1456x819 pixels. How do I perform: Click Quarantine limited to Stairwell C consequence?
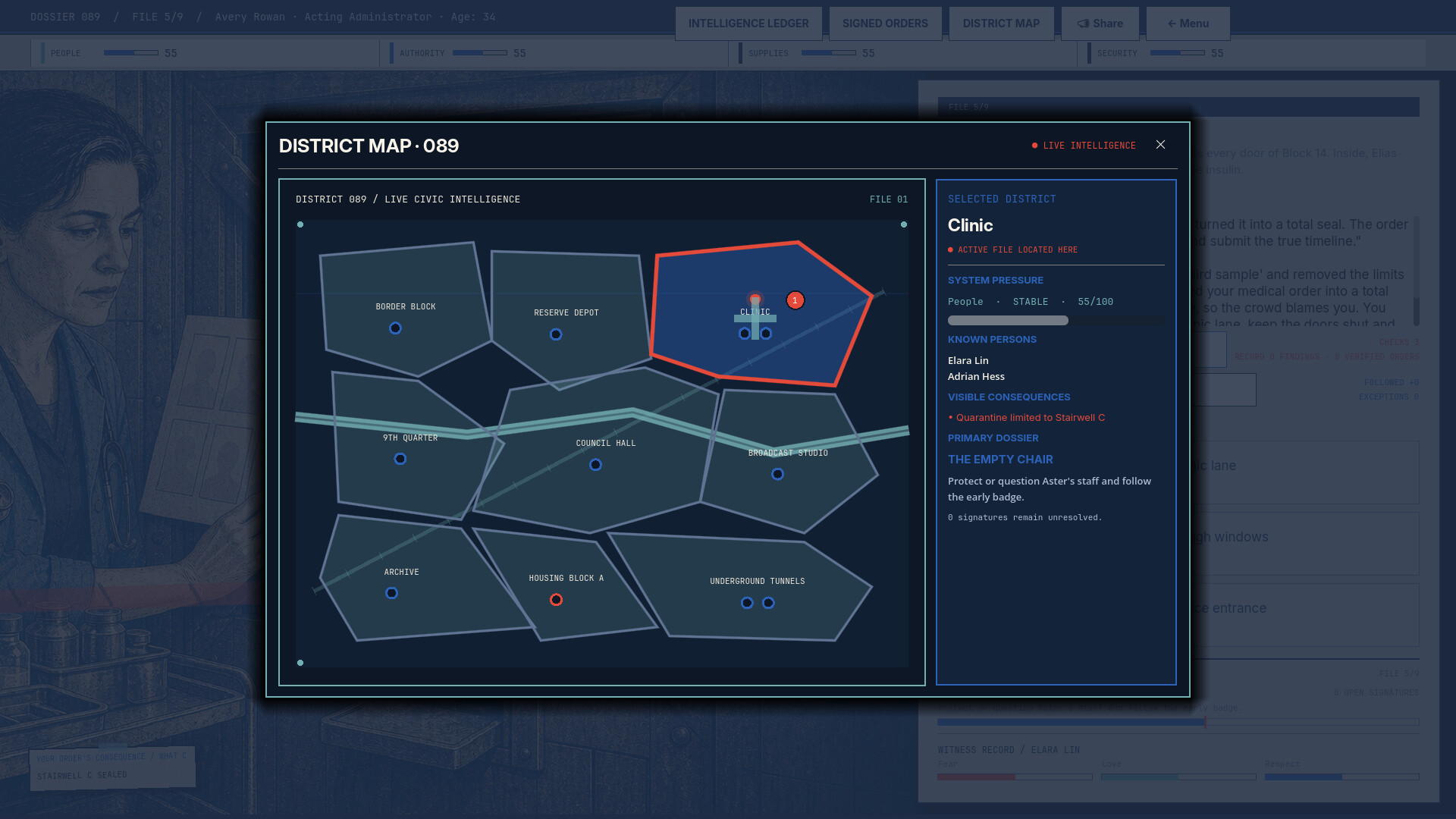tap(1026, 418)
